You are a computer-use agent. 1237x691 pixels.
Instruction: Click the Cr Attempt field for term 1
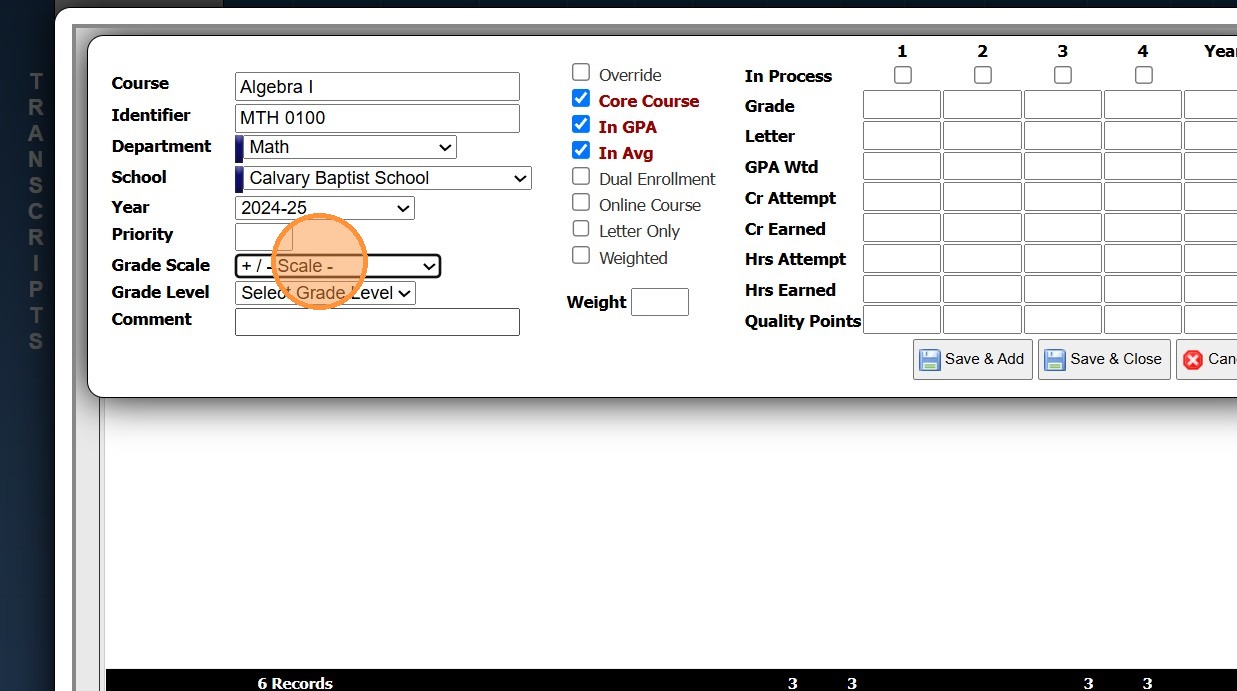(x=902, y=197)
